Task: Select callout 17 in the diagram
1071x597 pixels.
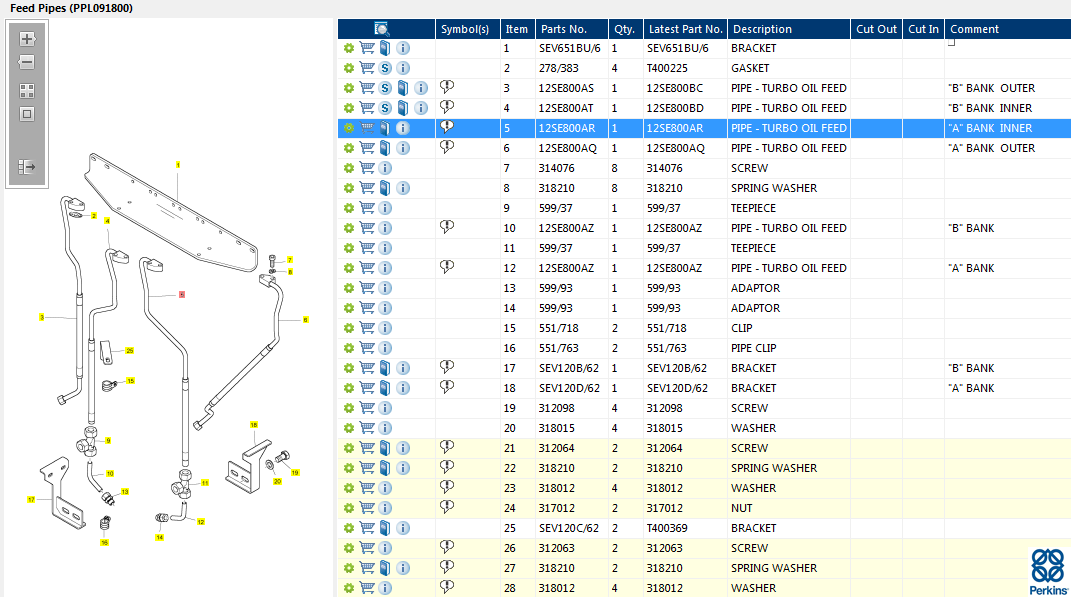Action: (31, 499)
